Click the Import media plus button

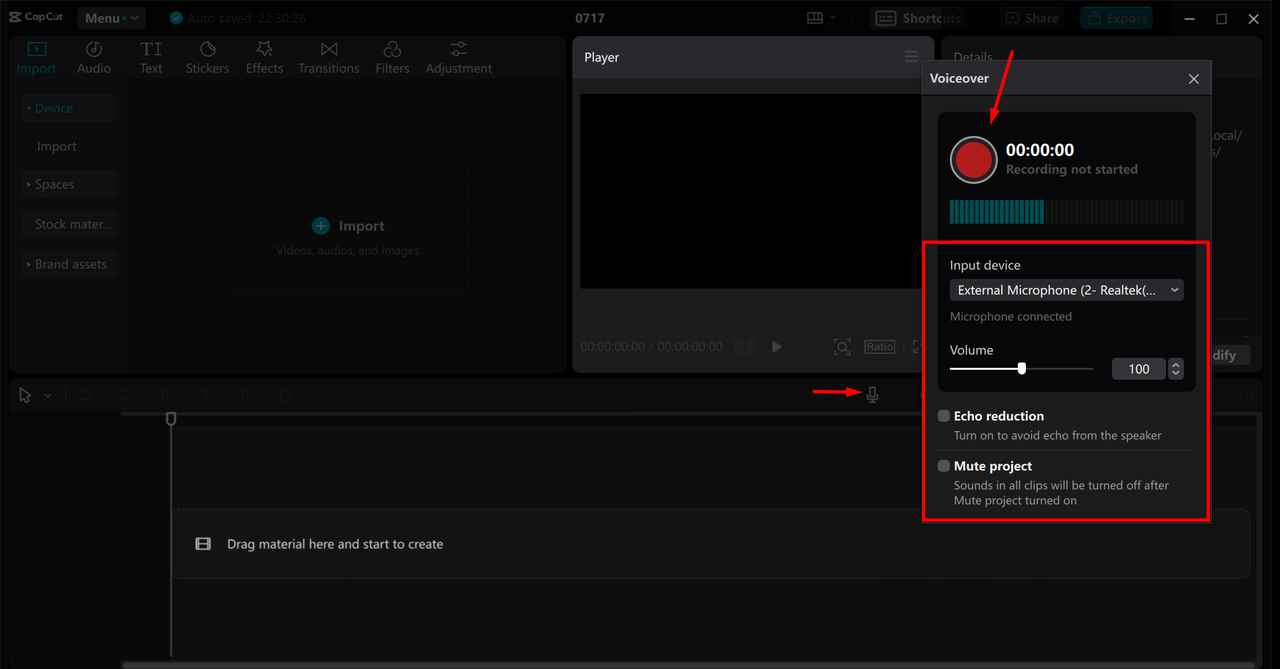point(320,226)
